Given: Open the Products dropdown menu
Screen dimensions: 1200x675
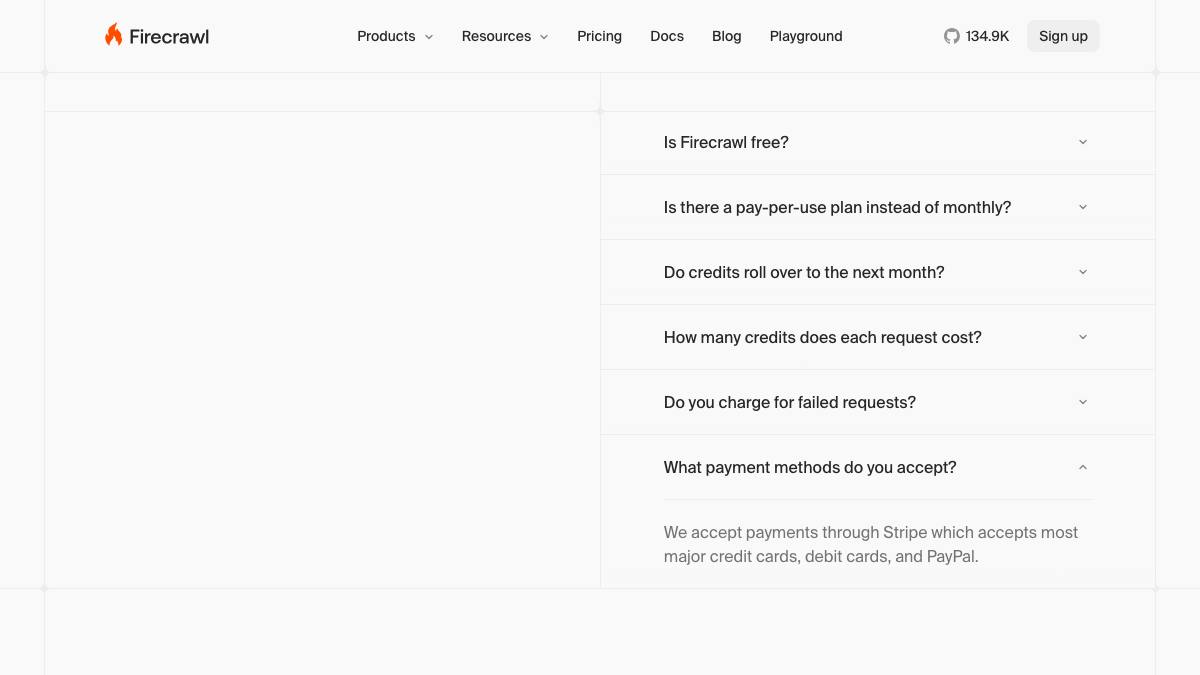Looking at the screenshot, I should [395, 36].
